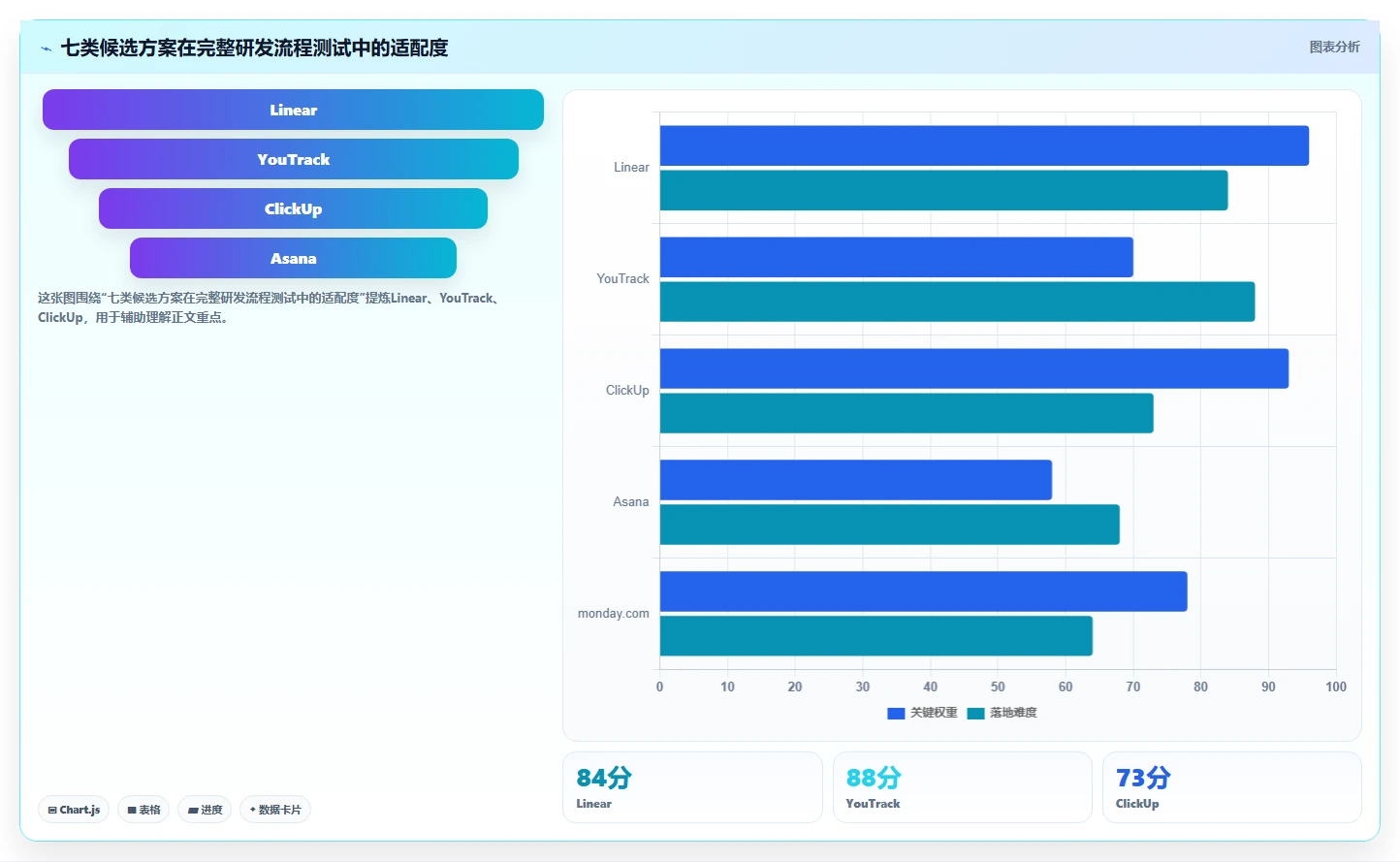Toggle the 落地难度 legend color box

[976, 713]
